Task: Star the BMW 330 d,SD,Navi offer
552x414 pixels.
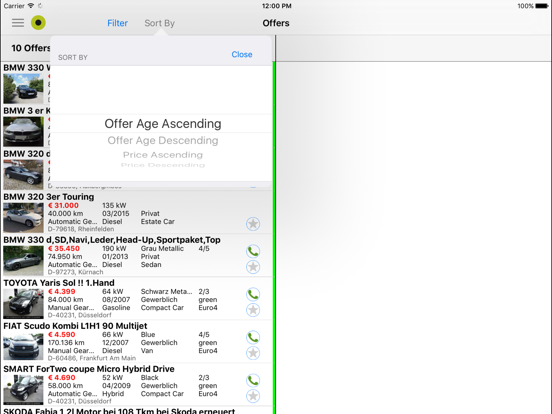Action: click(x=253, y=267)
